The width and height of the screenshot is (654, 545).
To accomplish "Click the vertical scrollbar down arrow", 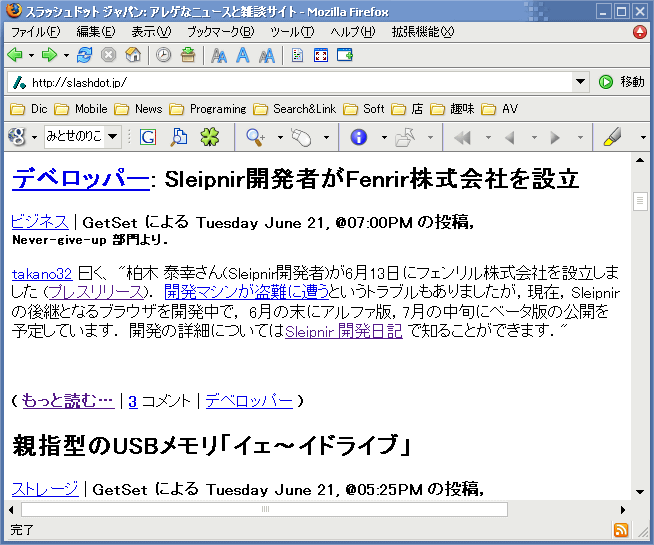I will coord(640,492).
